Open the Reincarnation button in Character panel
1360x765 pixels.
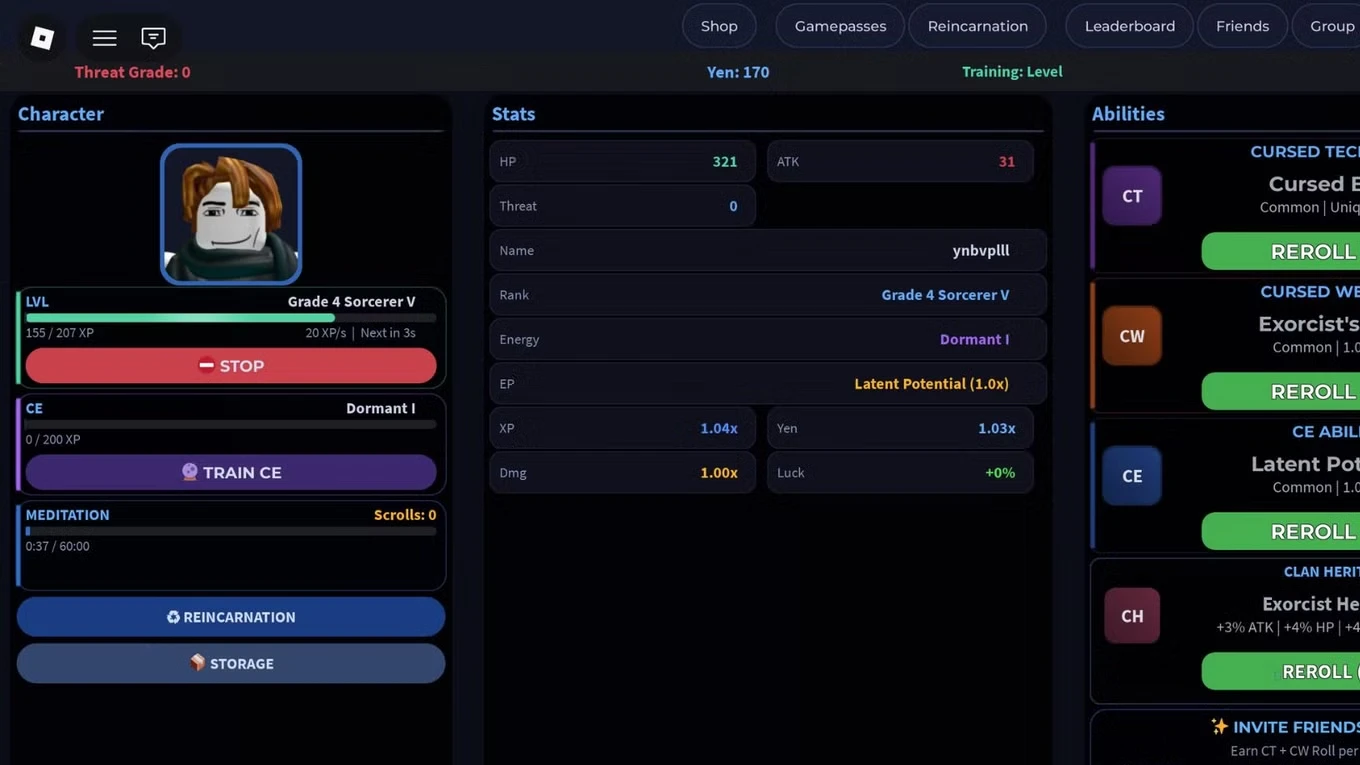coord(231,617)
